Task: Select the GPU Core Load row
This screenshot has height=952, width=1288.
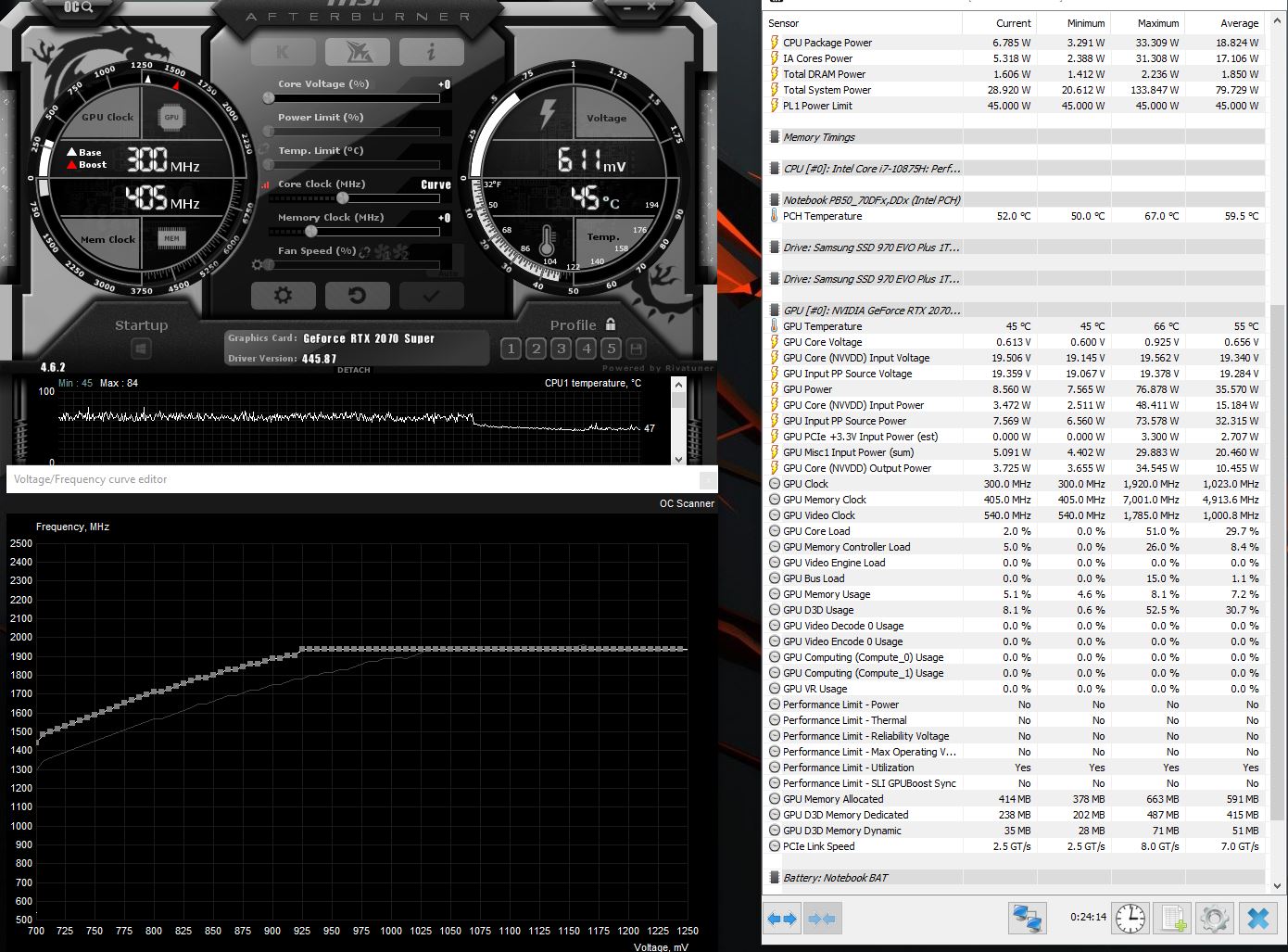Action: [x=1016, y=531]
